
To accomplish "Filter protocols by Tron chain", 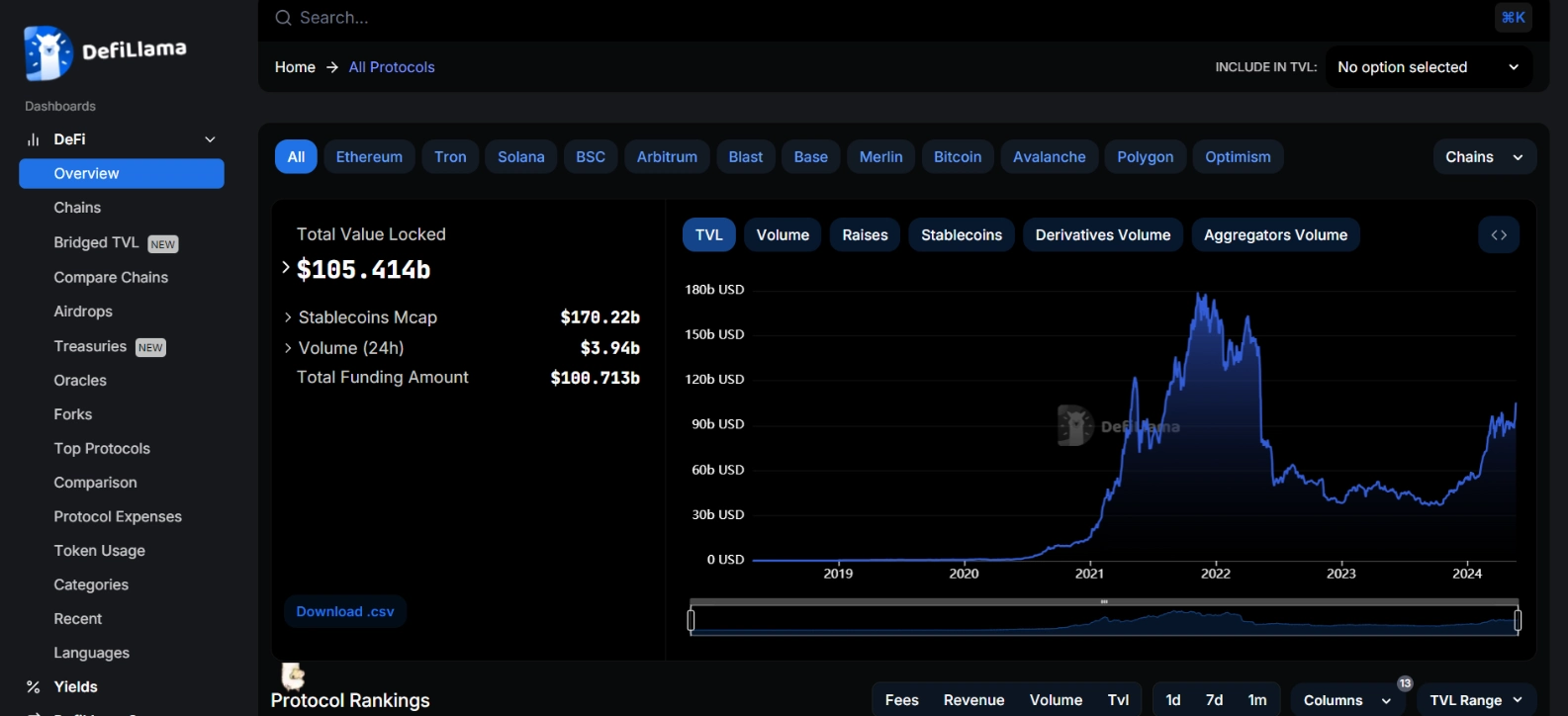I will coord(450,157).
